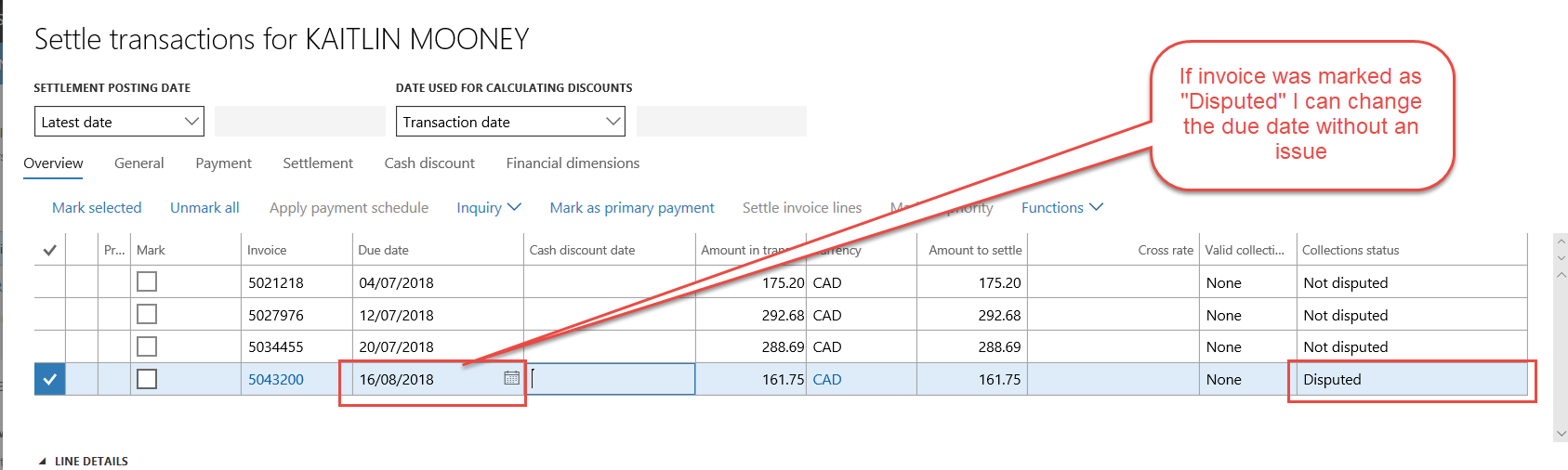The width and height of the screenshot is (1568, 470).
Task: Click the select-all checkmark column header
Action: (50, 250)
